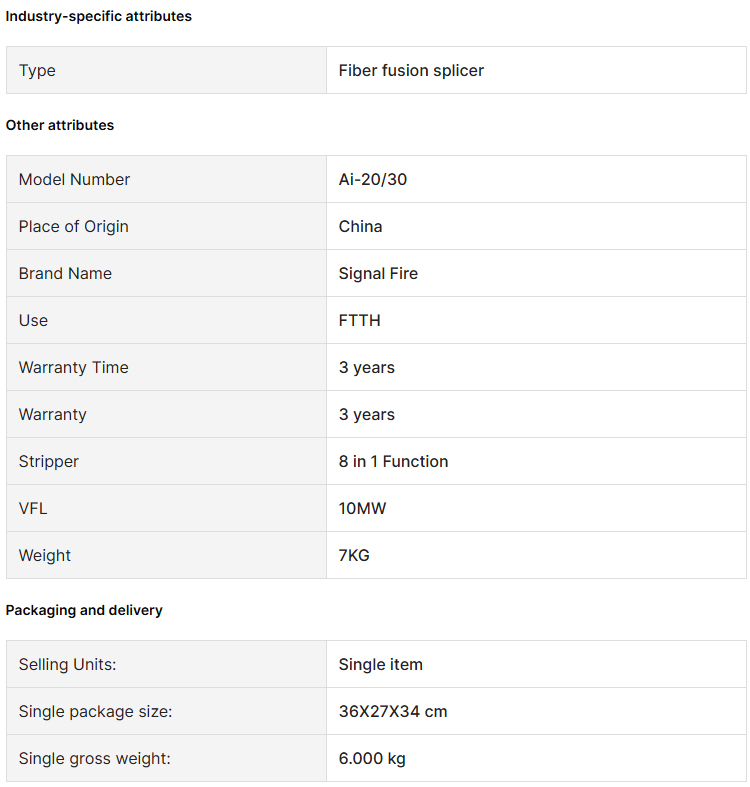750x787 pixels.
Task: Click the Packaging and delivery heading
Action: pos(84,610)
